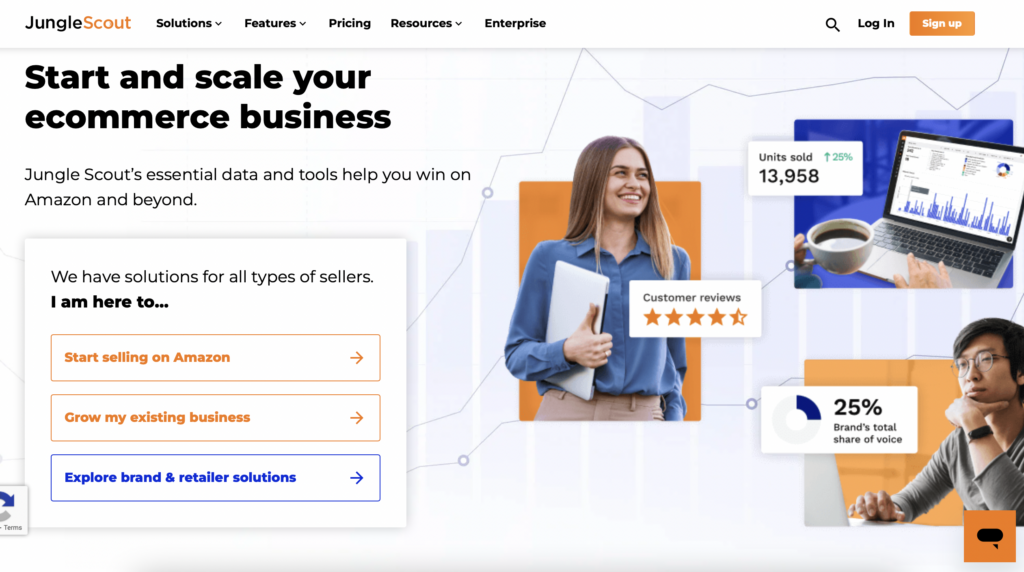Expand the Features dropdown menu
The height and width of the screenshot is (572, 1024).
275,24
